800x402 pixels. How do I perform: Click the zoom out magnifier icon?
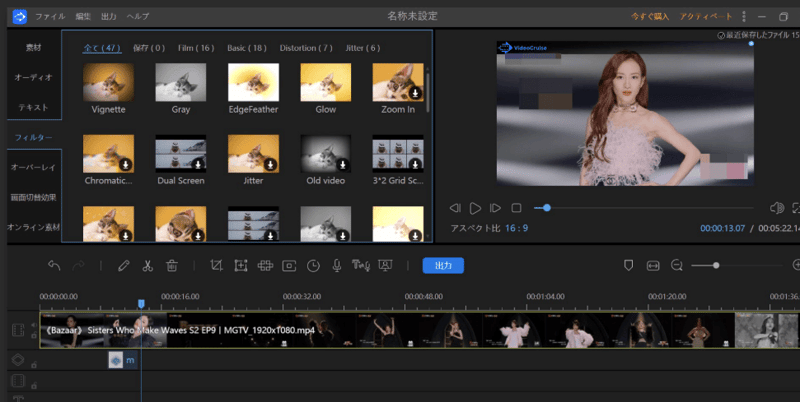pyautogui.click(x=677, y=265)
